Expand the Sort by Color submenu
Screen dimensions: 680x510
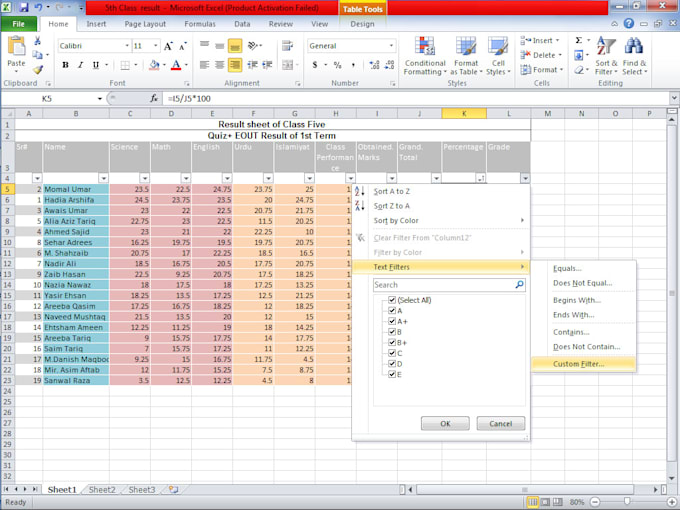point(440,220)
